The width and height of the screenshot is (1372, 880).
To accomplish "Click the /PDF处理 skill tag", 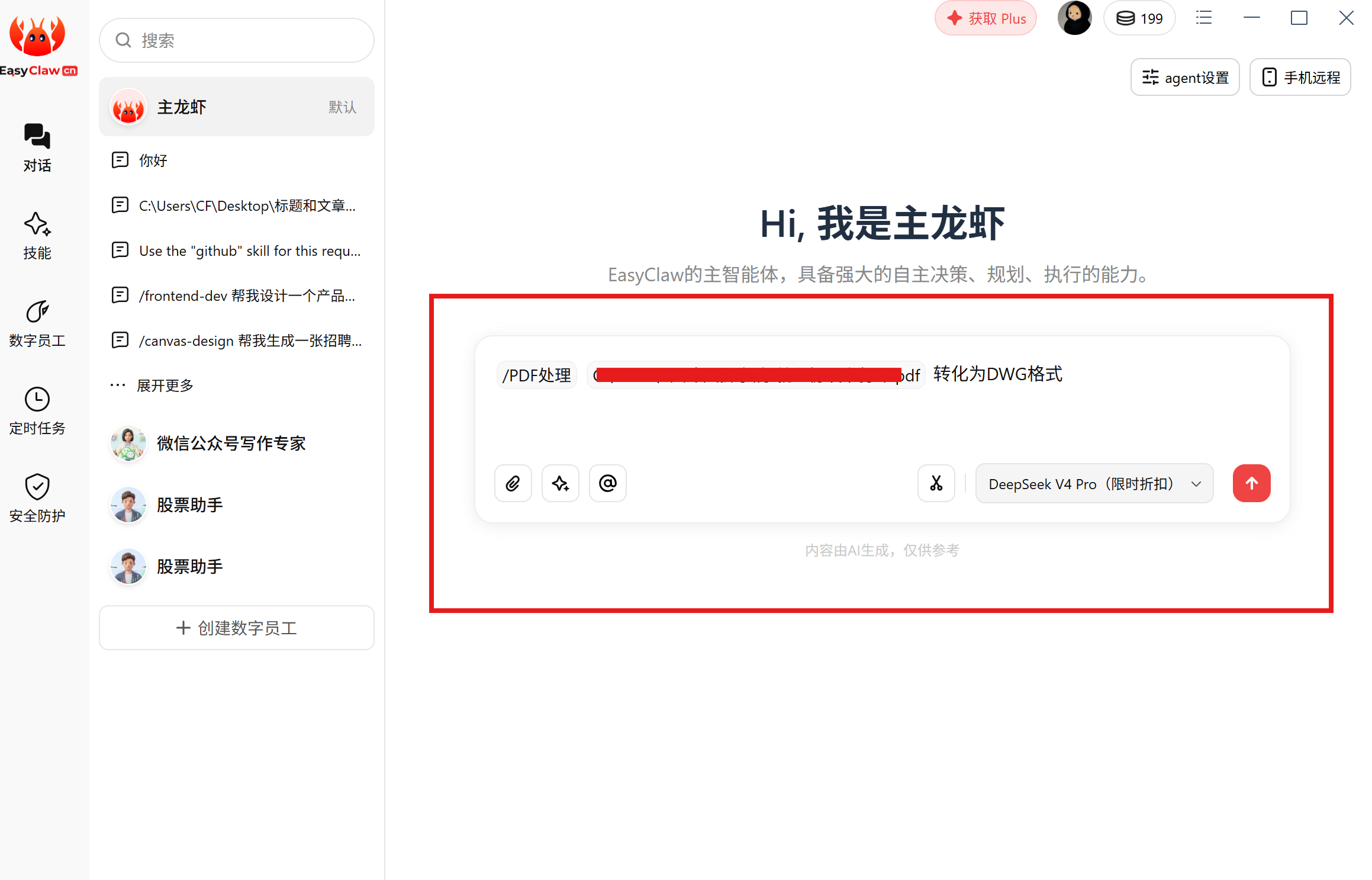I will [x=537, y=375].
